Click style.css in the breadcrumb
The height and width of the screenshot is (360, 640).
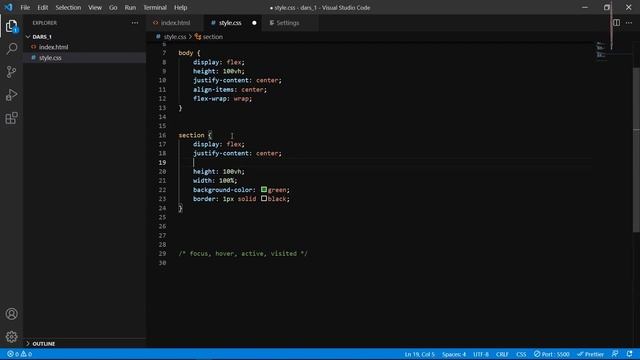click(x=175, y=37)
